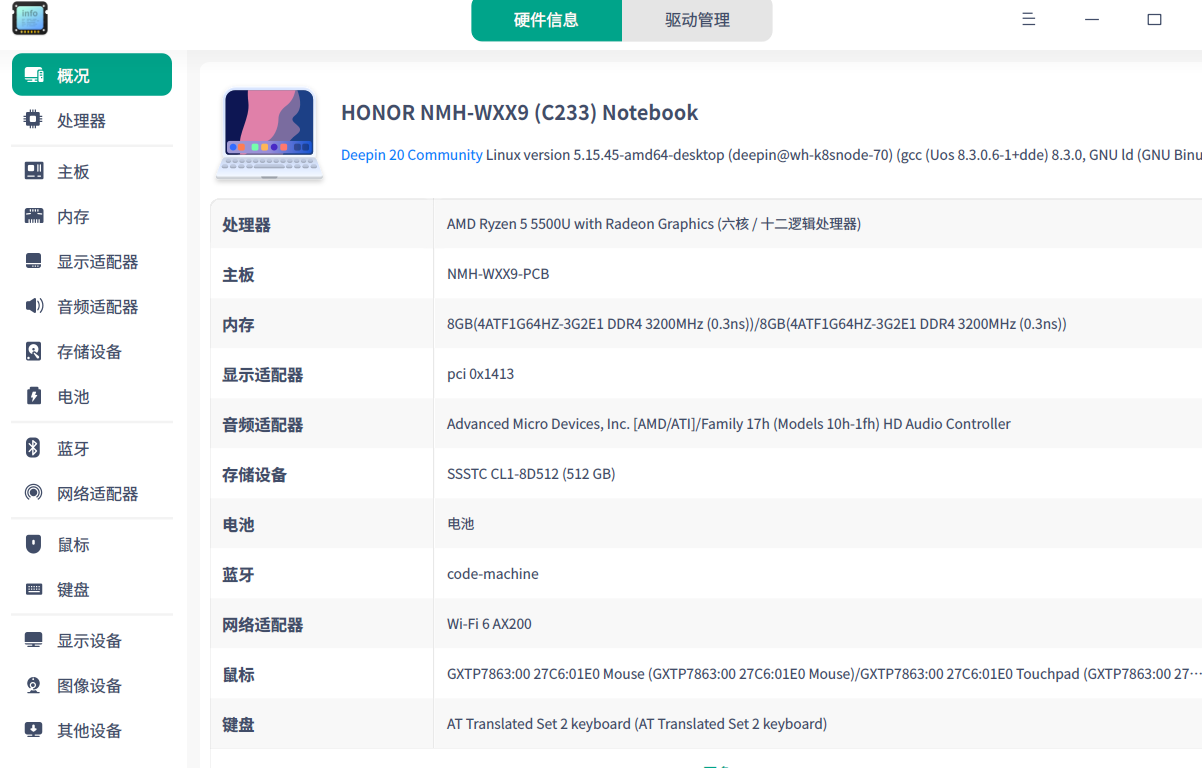This screenshot has width=1202, height=768.
Task: Click the 鼠标 row label in overview table
Action: tap(238, 675)
